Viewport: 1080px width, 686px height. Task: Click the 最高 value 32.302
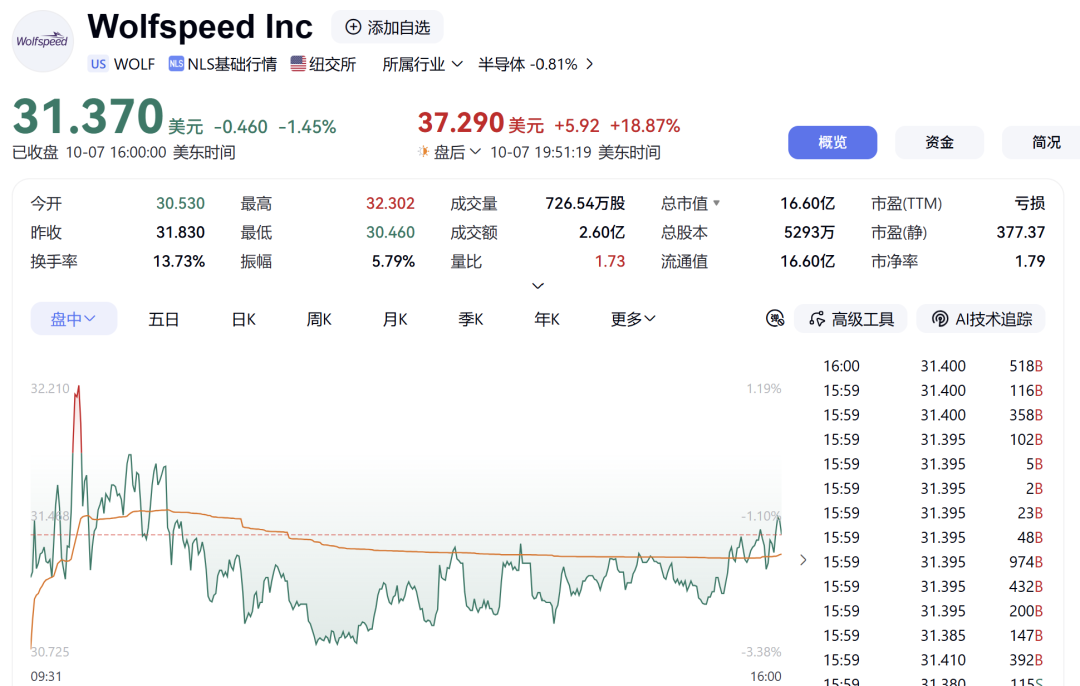tap(390, 204)
